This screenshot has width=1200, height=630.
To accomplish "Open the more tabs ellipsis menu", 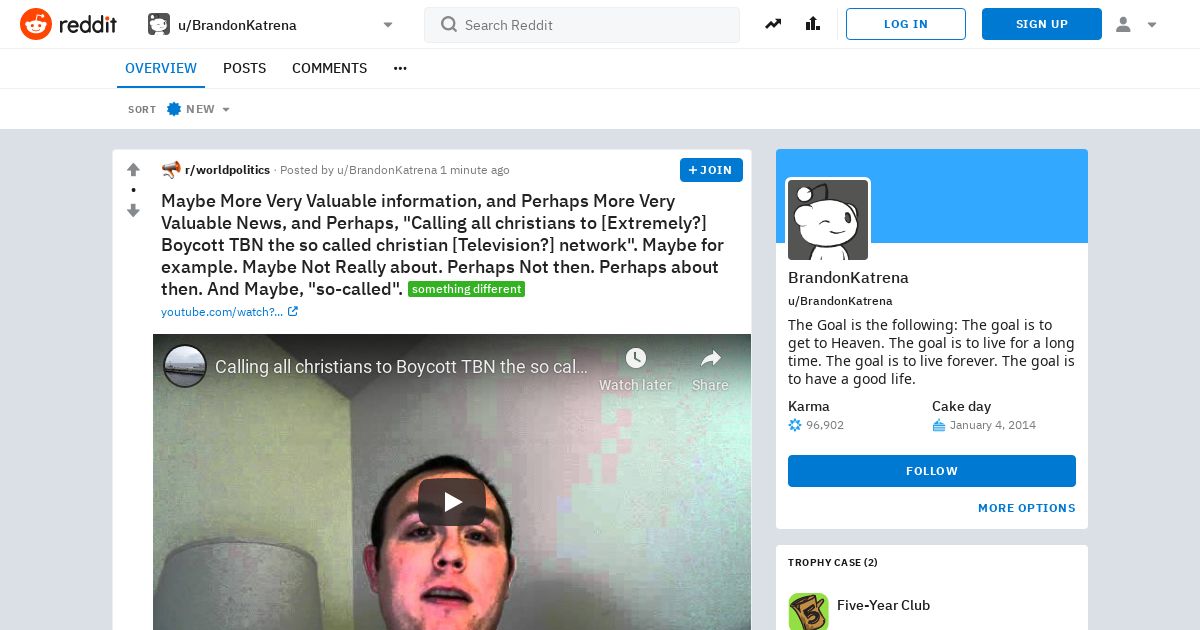I will [x=400, y=68].
